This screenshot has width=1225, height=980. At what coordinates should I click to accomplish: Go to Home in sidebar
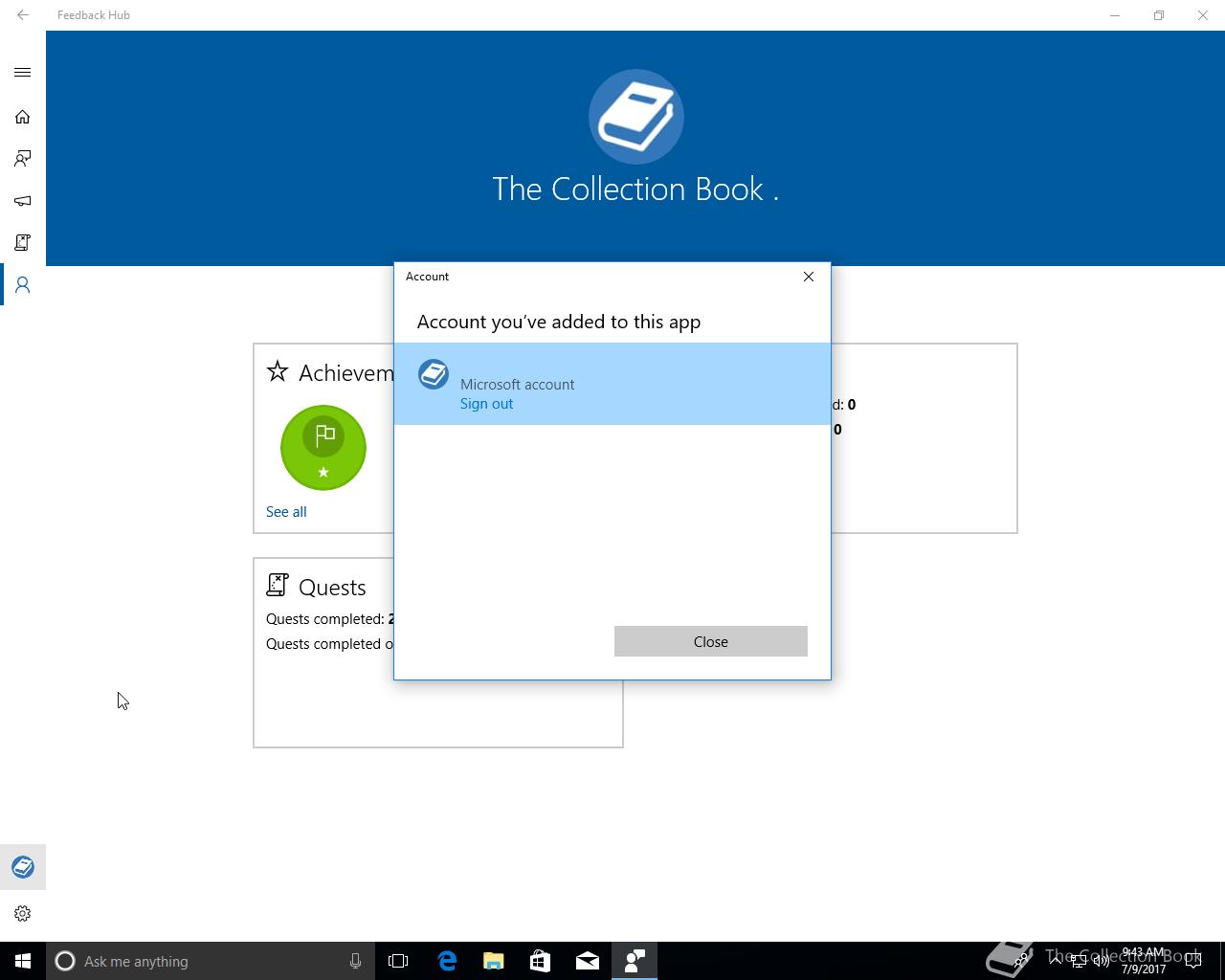(23, 117)
